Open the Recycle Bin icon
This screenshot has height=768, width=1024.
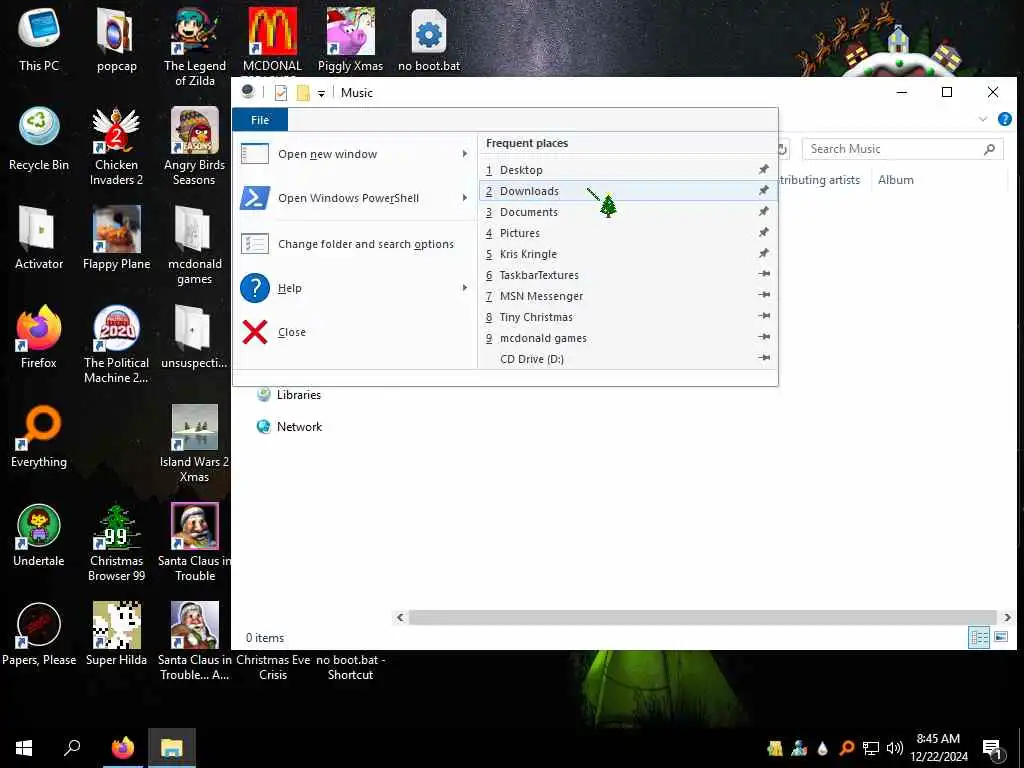click(39, 138)
